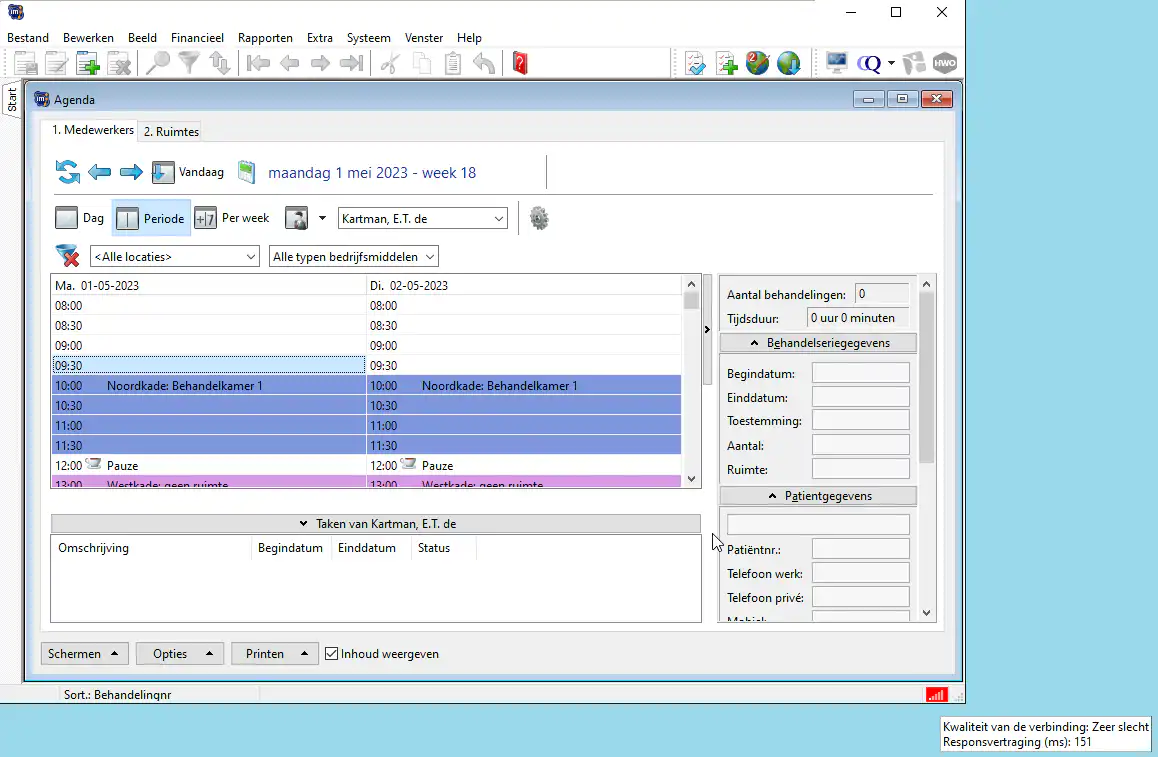1158x757 pixels.
Task: Click the Vandaag button
Action: click(188, 172)
